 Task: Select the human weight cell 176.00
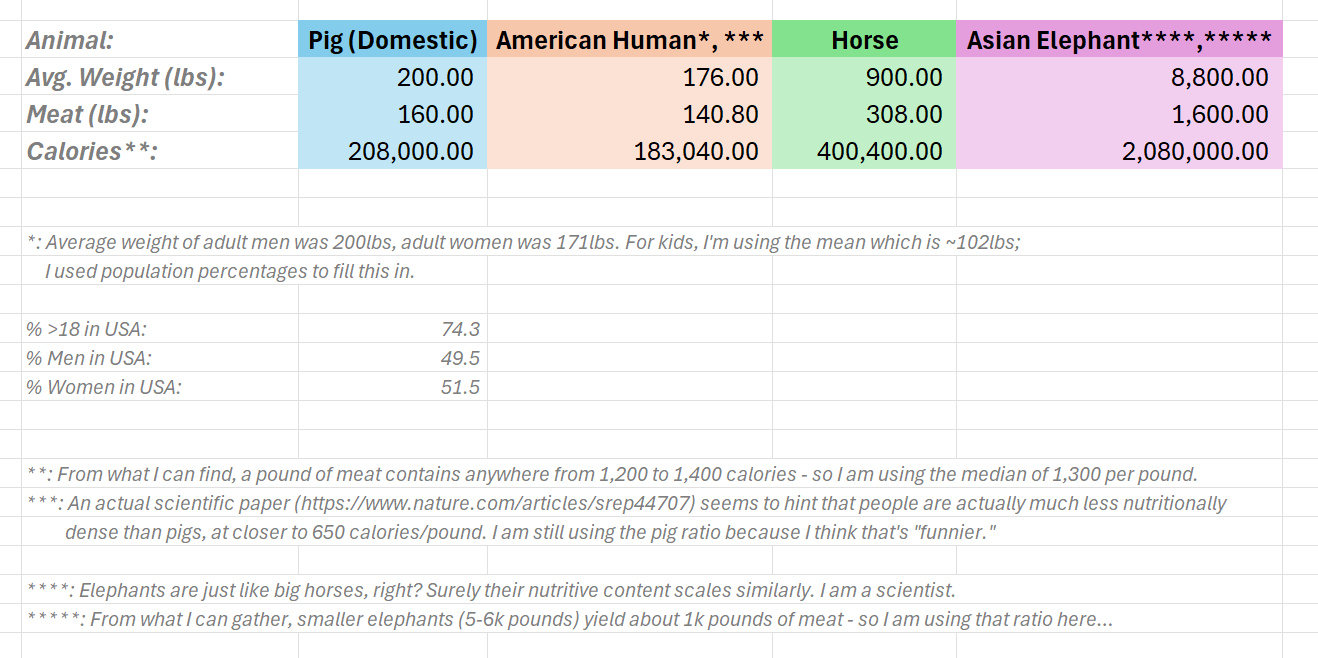pyautogui.click(x=630, y=77)
